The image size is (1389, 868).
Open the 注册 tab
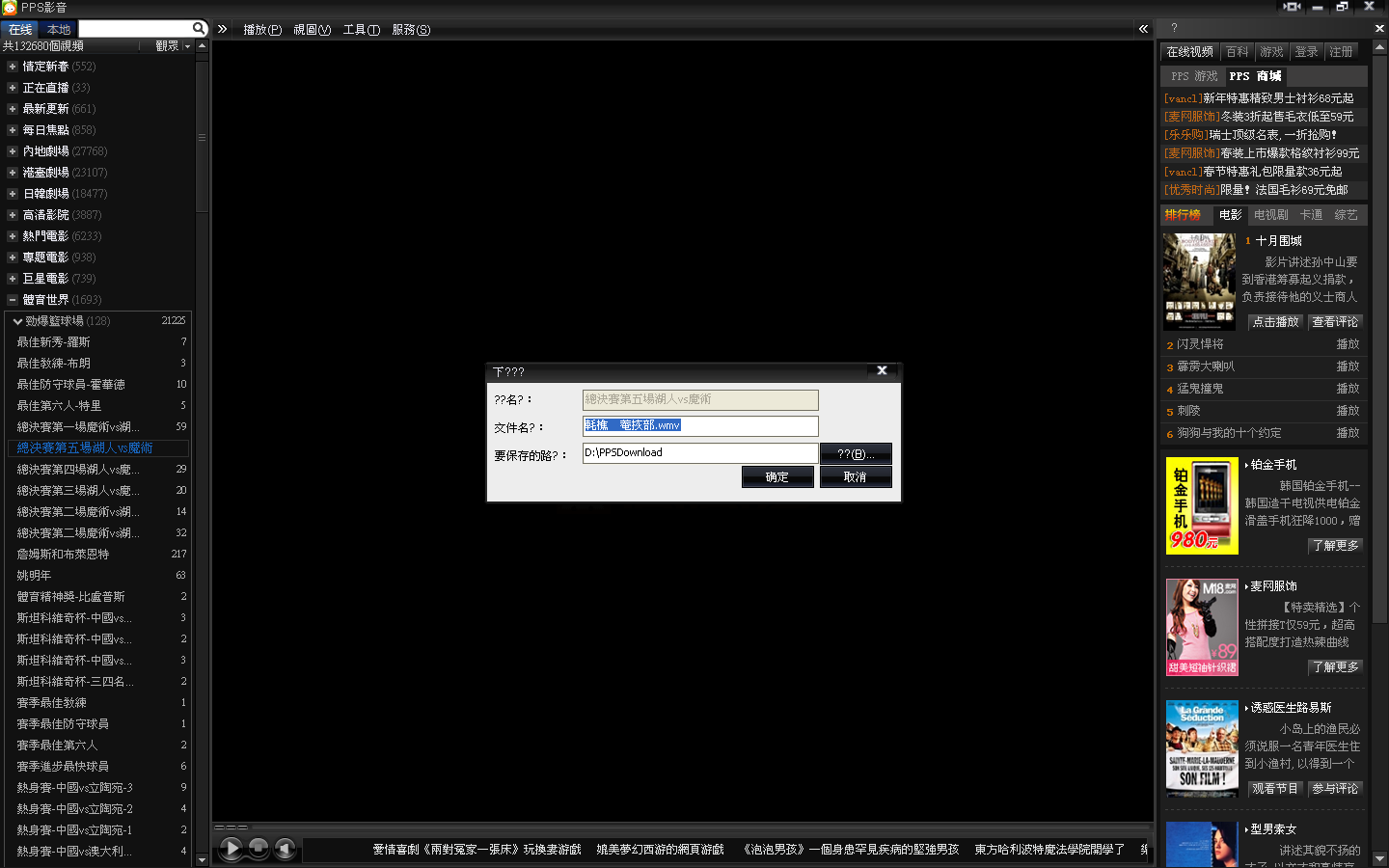[x=1341, y=52]
